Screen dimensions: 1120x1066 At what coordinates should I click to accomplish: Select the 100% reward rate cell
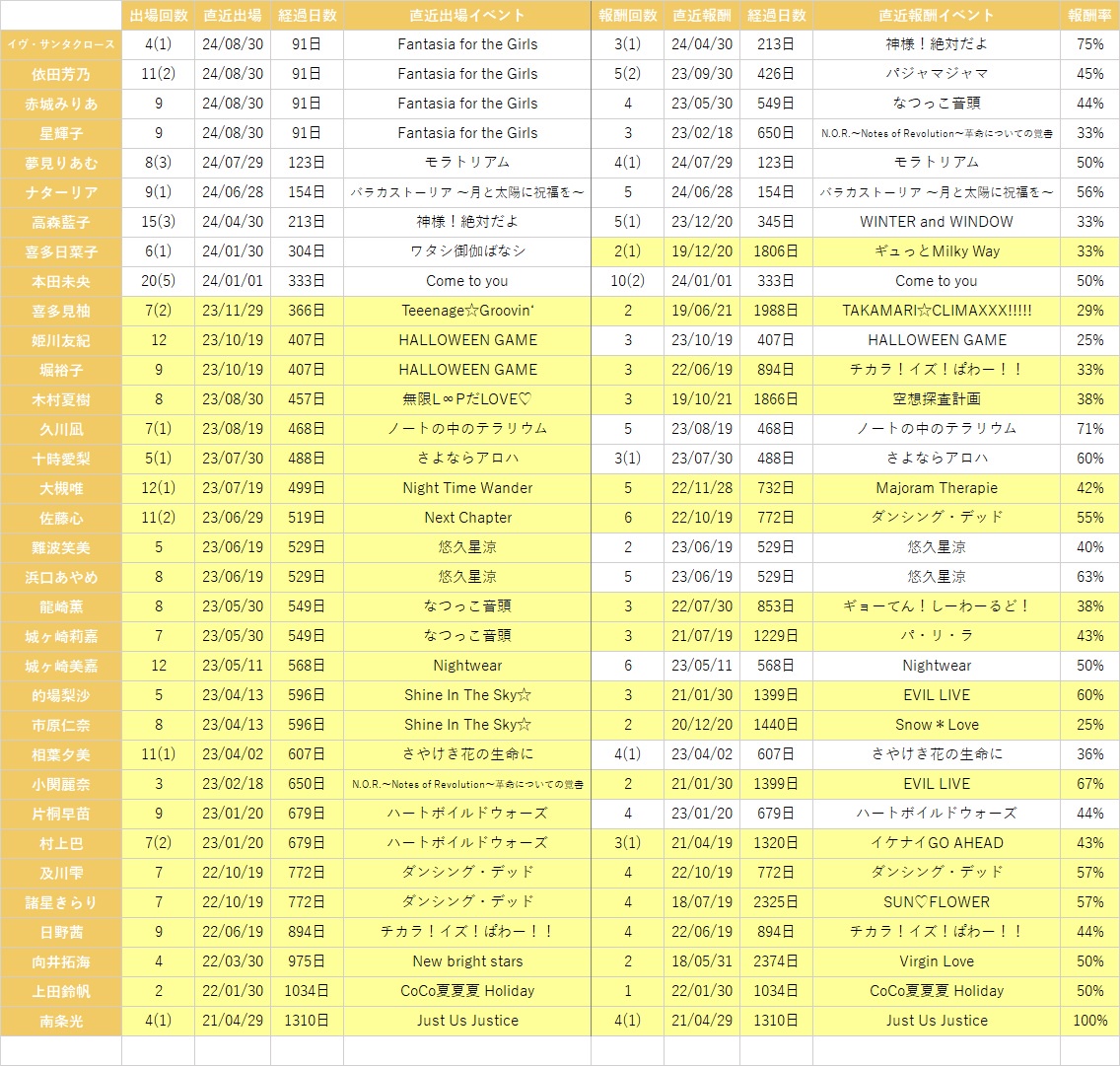[x=1090, y=1021]
